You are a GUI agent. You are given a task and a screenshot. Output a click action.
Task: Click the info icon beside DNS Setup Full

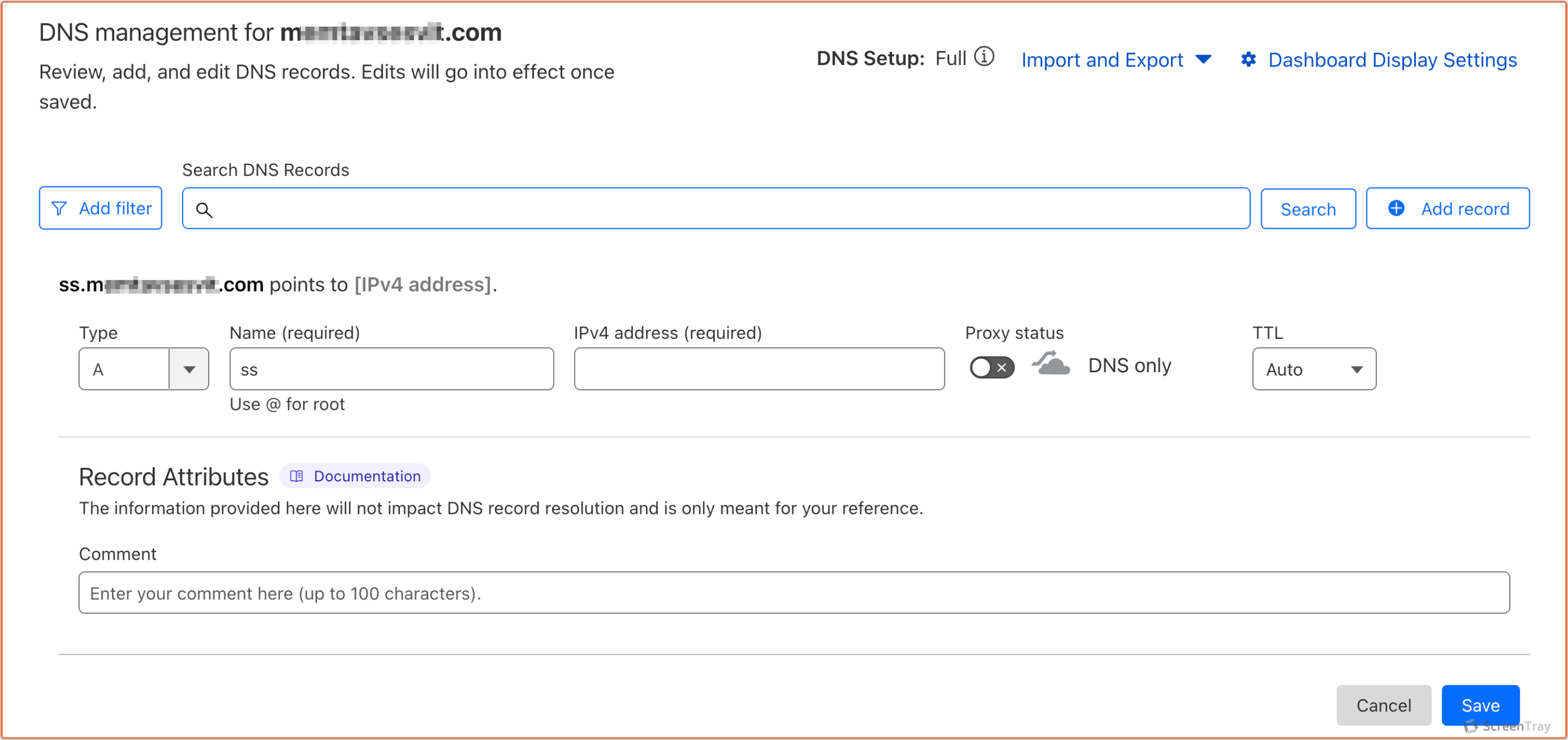(x=984, y=58)
